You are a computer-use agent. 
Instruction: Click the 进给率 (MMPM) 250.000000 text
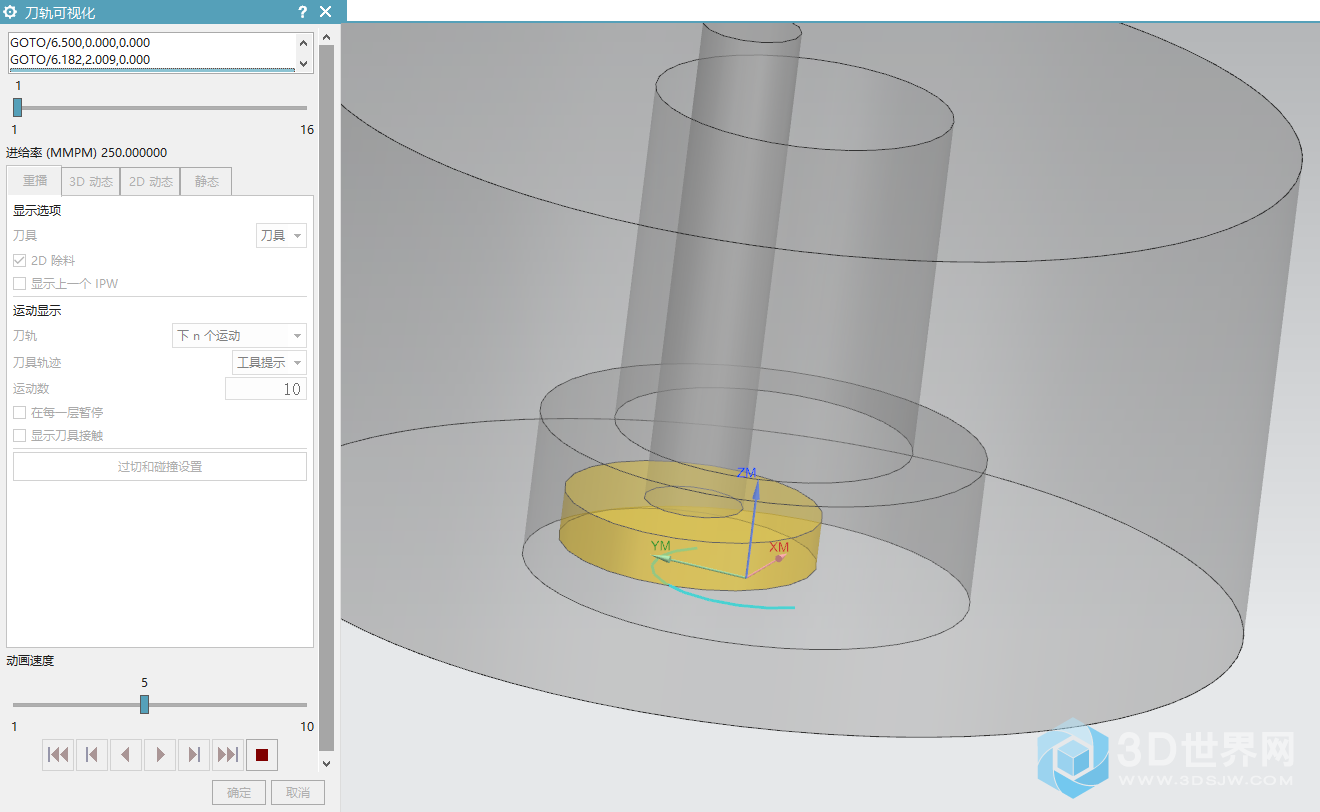point(86,153)
